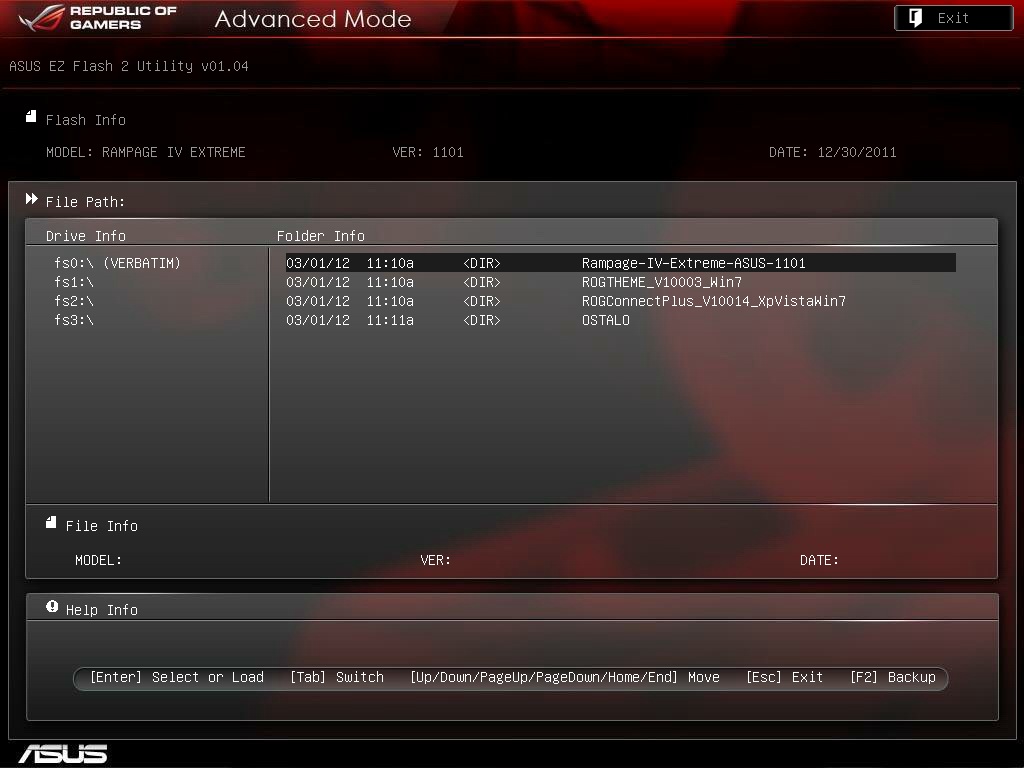Click the [Esc] Exit hint
Screen dimensions: 1024x768
tap(784, 677)
